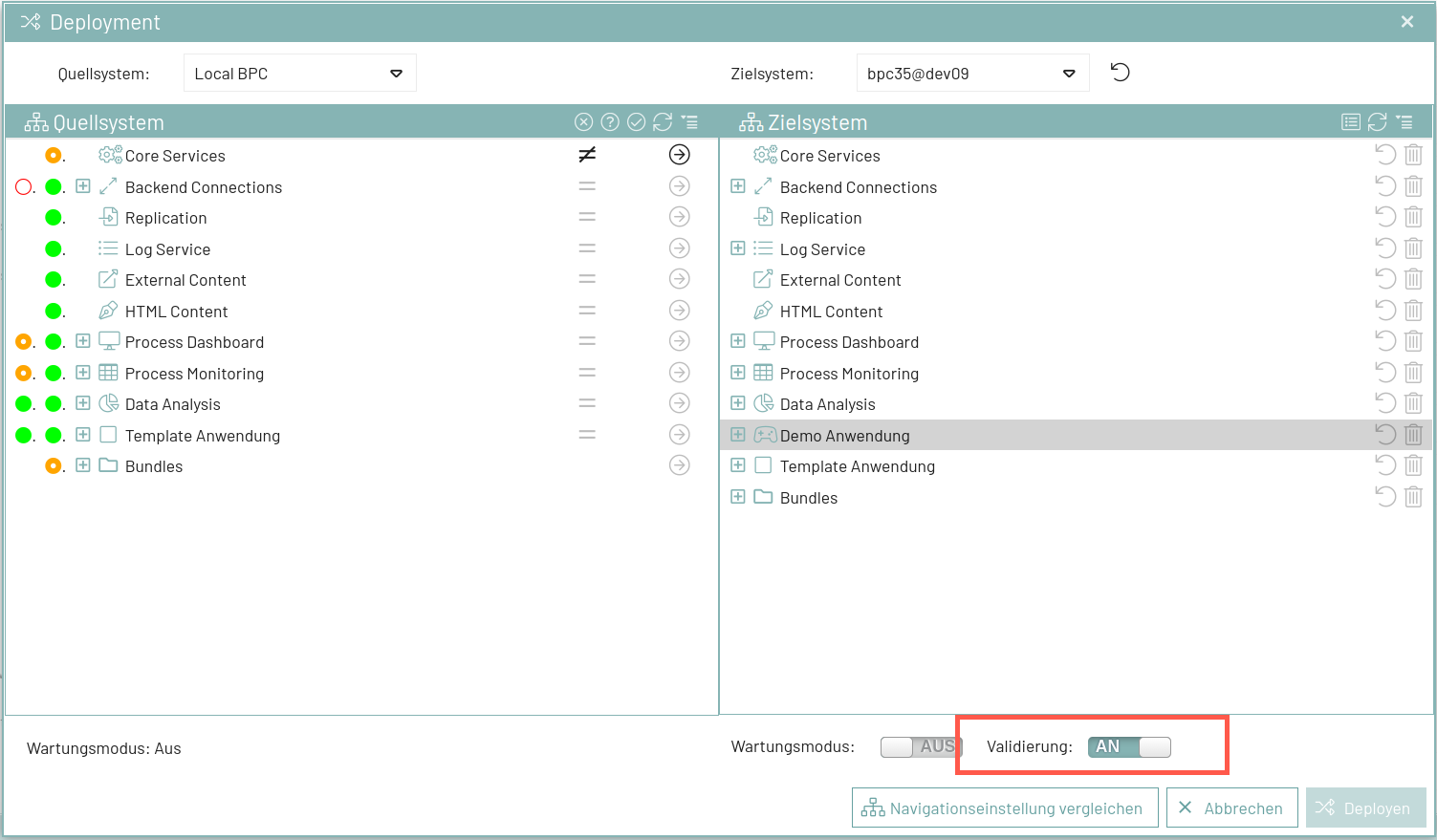The height and width of the screenshot is (840, 1437).
Task: Click the deploy arrow for Process Dashboard
Action: click(x=680, y=341)
